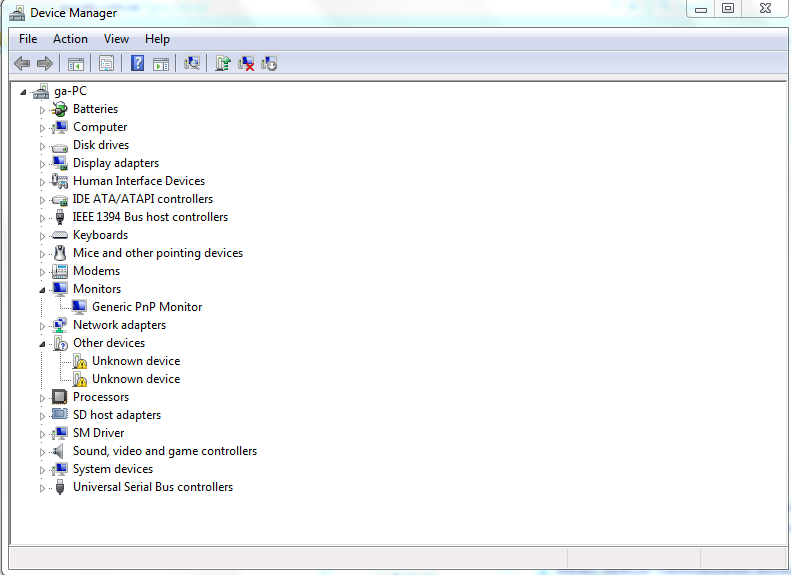Select the IEEE 1394 controllers icon

(x=60, y=217)
